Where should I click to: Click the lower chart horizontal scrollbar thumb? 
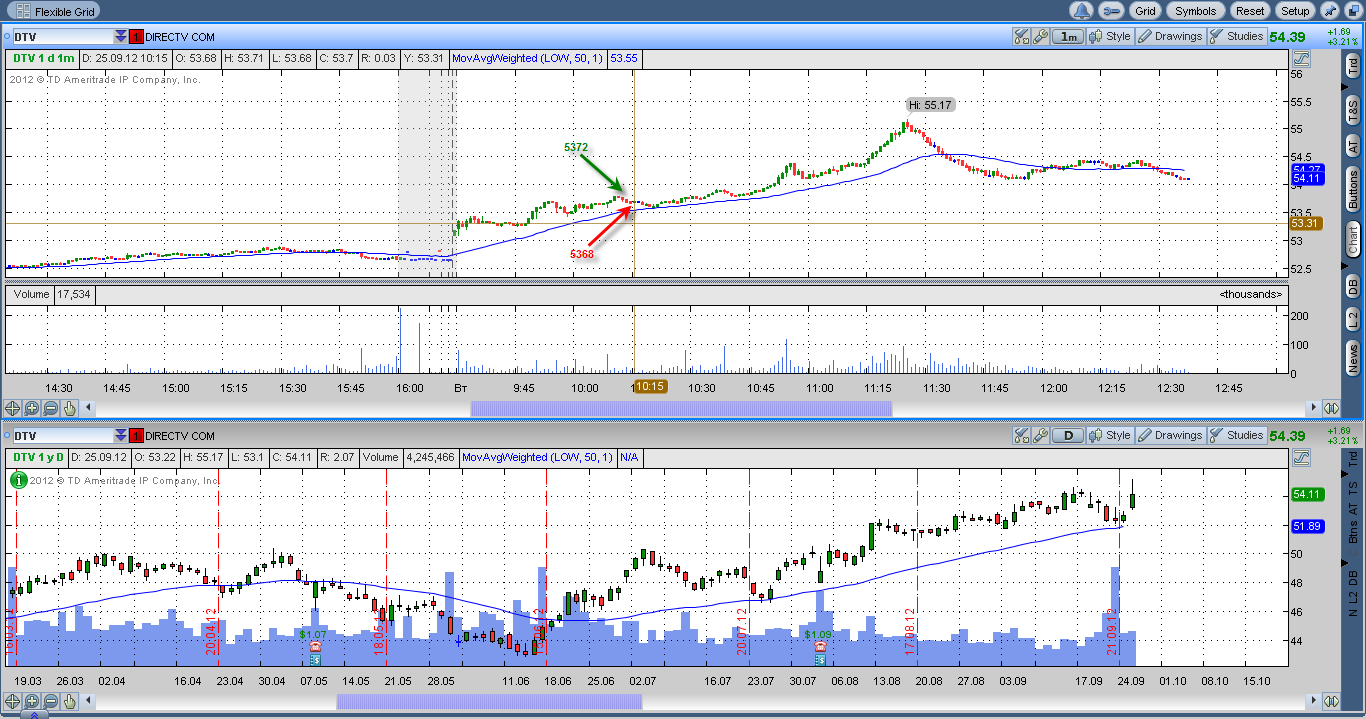[489, 700]
